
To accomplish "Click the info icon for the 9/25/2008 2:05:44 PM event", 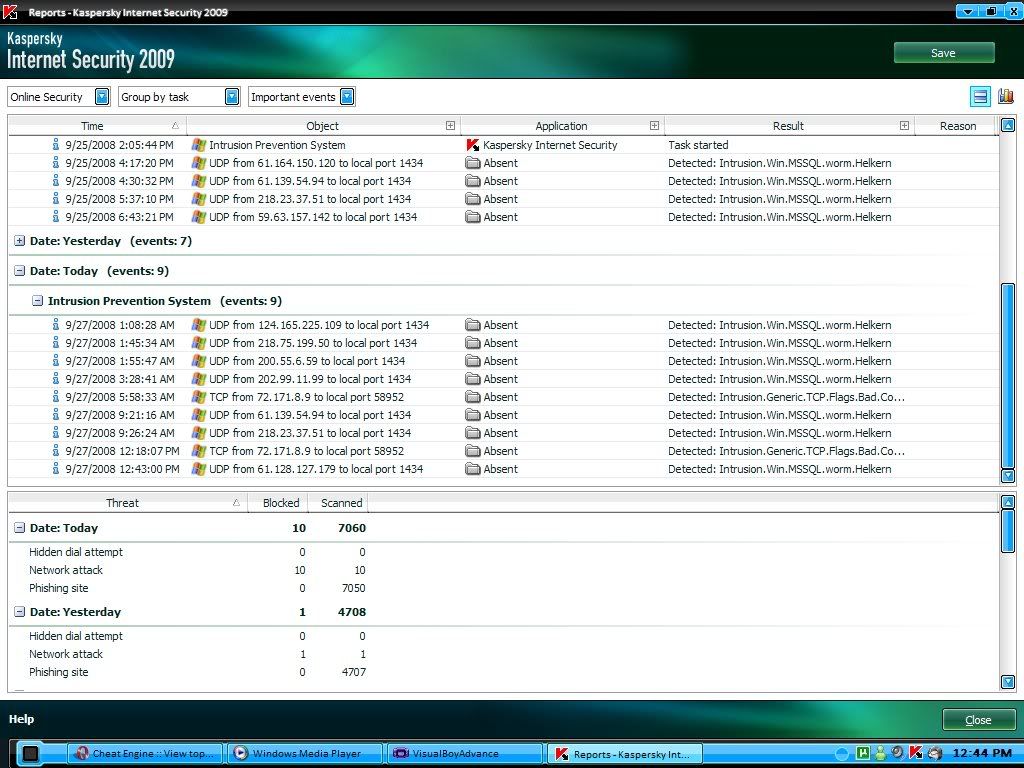I will click(x=56, y=144).
